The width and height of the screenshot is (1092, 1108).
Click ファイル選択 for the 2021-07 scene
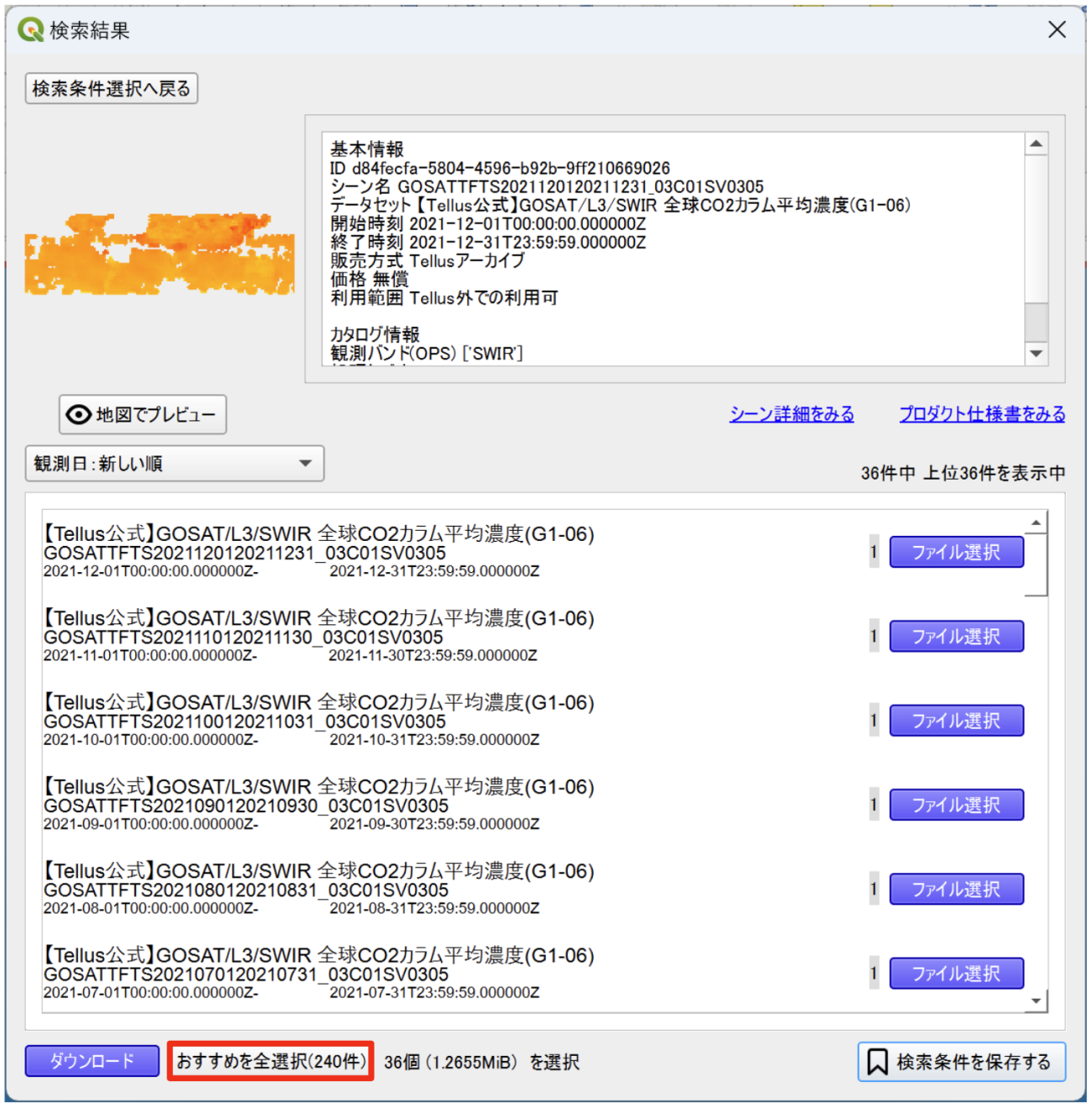956,974
